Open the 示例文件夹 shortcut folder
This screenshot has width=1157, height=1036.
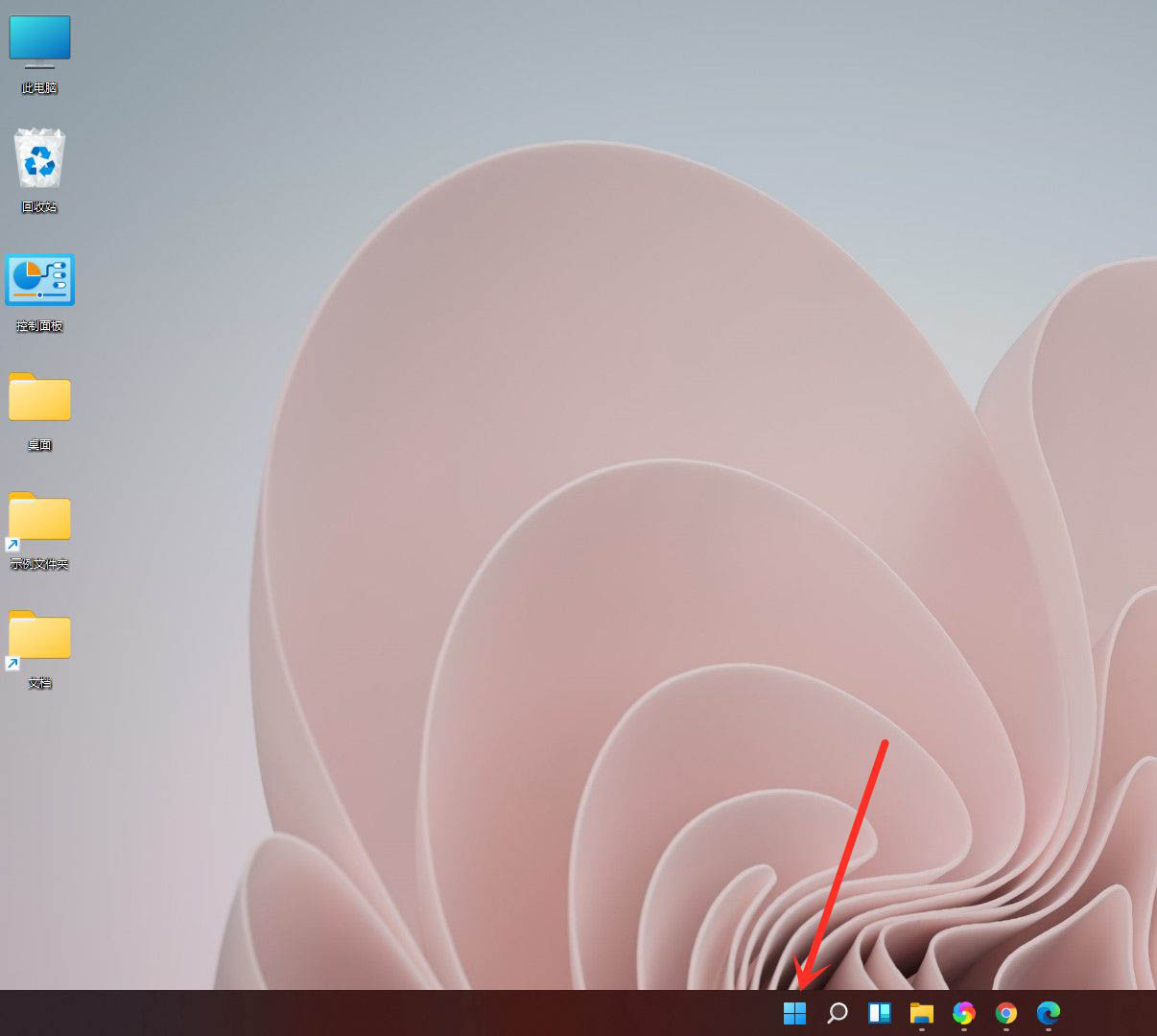point(39,518)
